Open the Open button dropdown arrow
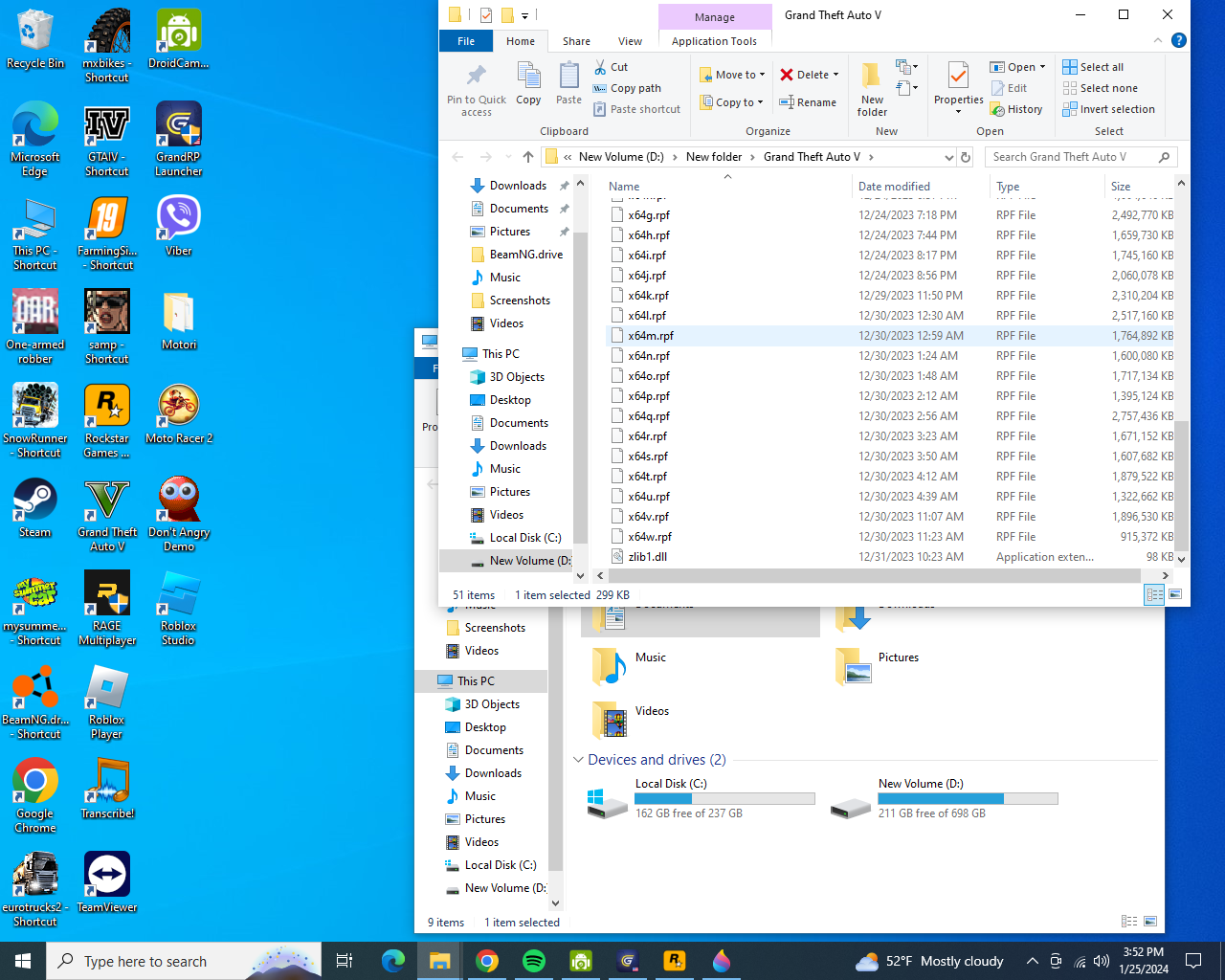Image resolution: width=1225 pixels, height=980 pixels. coord(1043,67)
